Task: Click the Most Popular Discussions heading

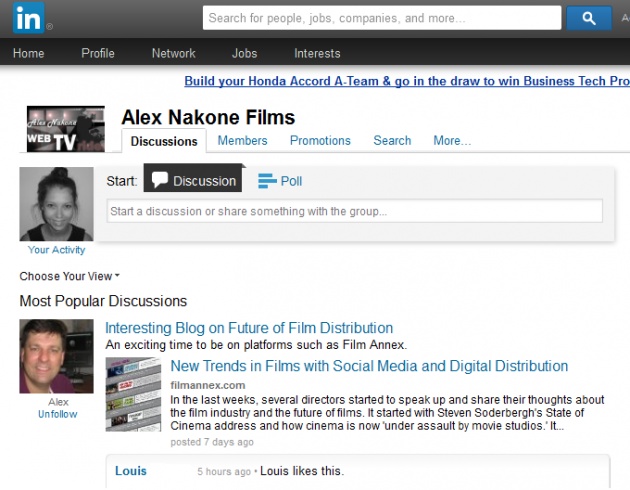Action: (103, 301)
